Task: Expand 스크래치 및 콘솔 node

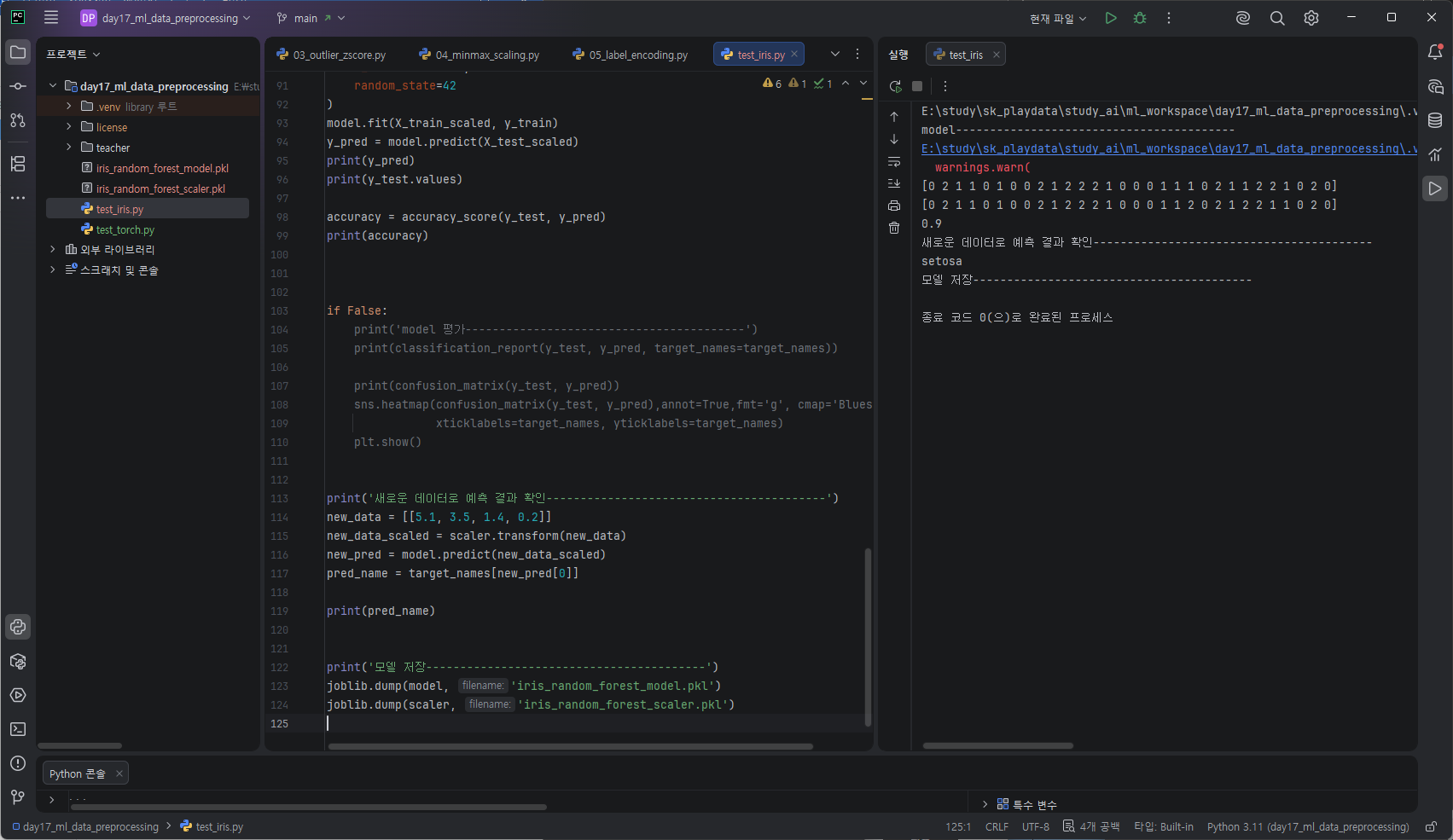Action: point(53,269)
